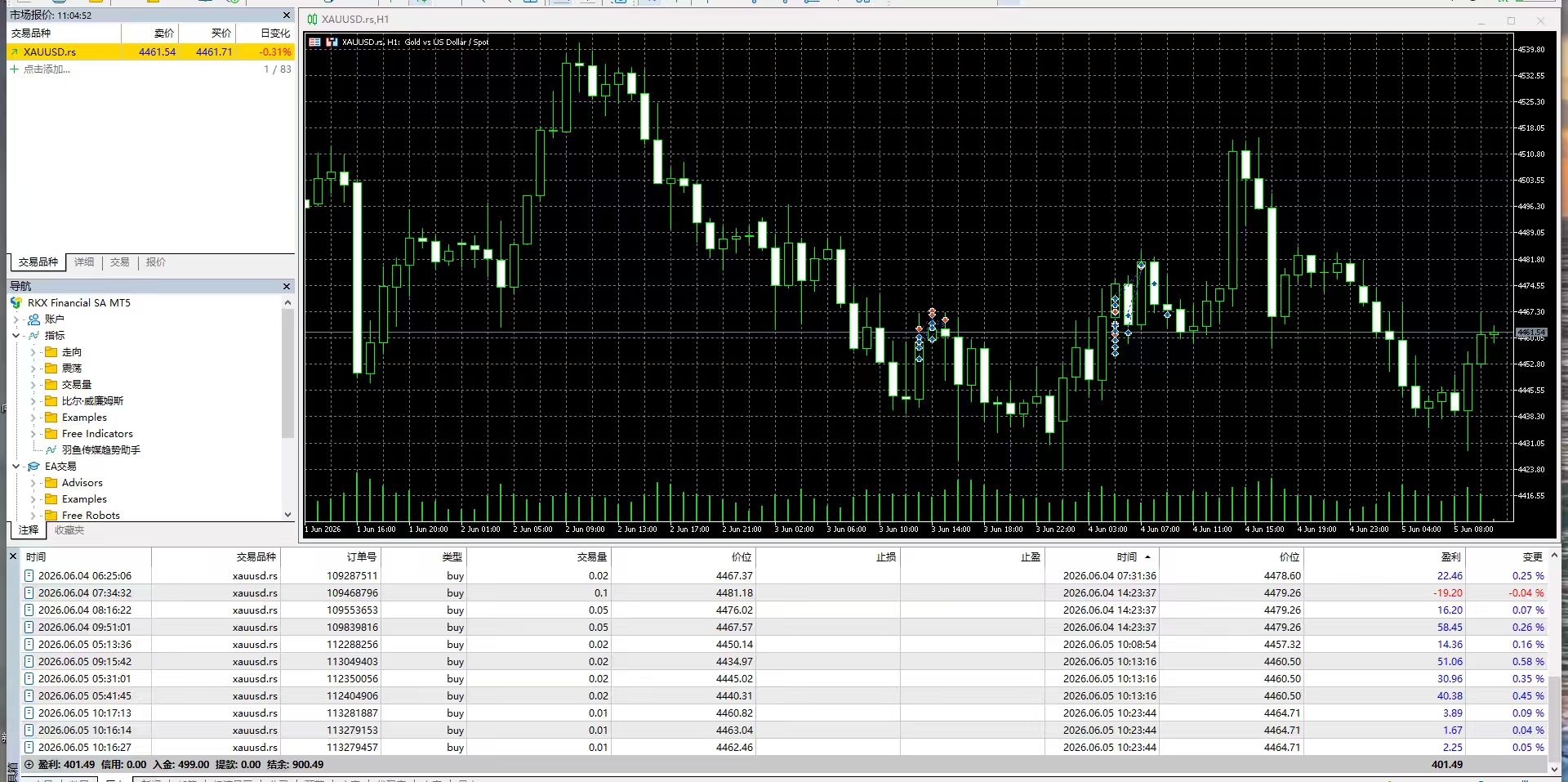This screenshot has width=1568, height=782.
Task: Select the XAUUSD.rs symbol row
Action: 151,51
